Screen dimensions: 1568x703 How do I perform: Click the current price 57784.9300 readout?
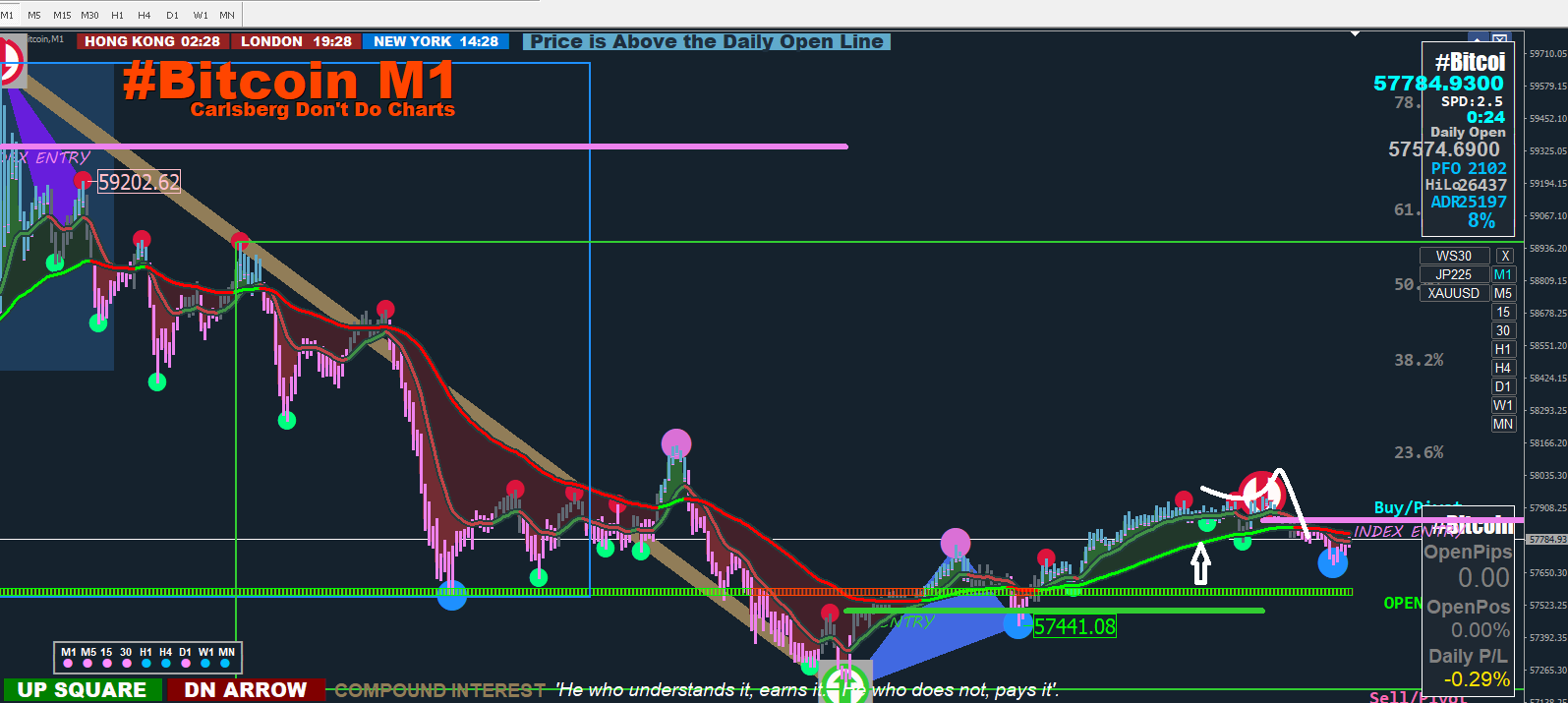click(1438, 84)
